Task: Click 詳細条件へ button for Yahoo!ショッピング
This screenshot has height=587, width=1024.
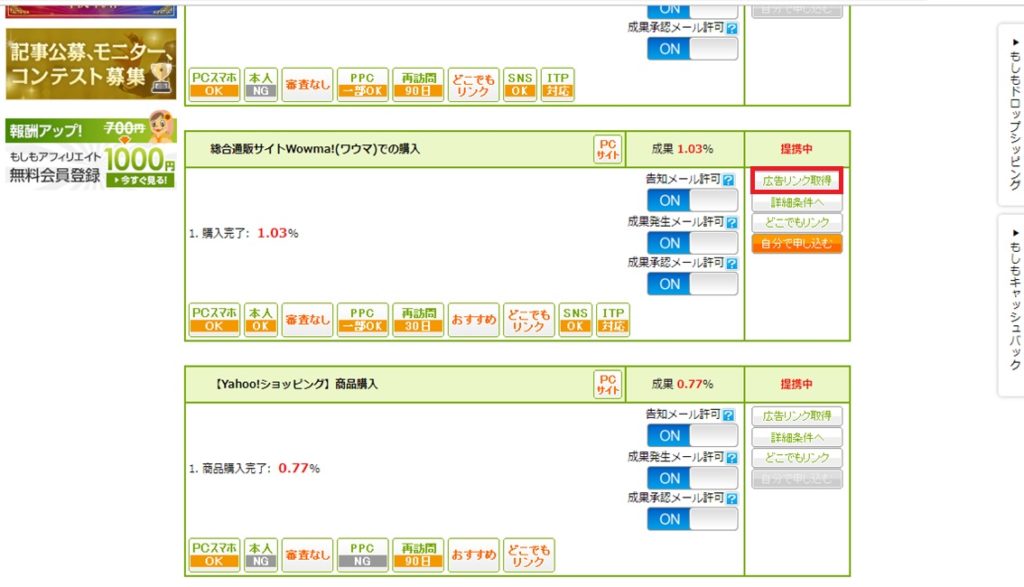Action: 797,437
